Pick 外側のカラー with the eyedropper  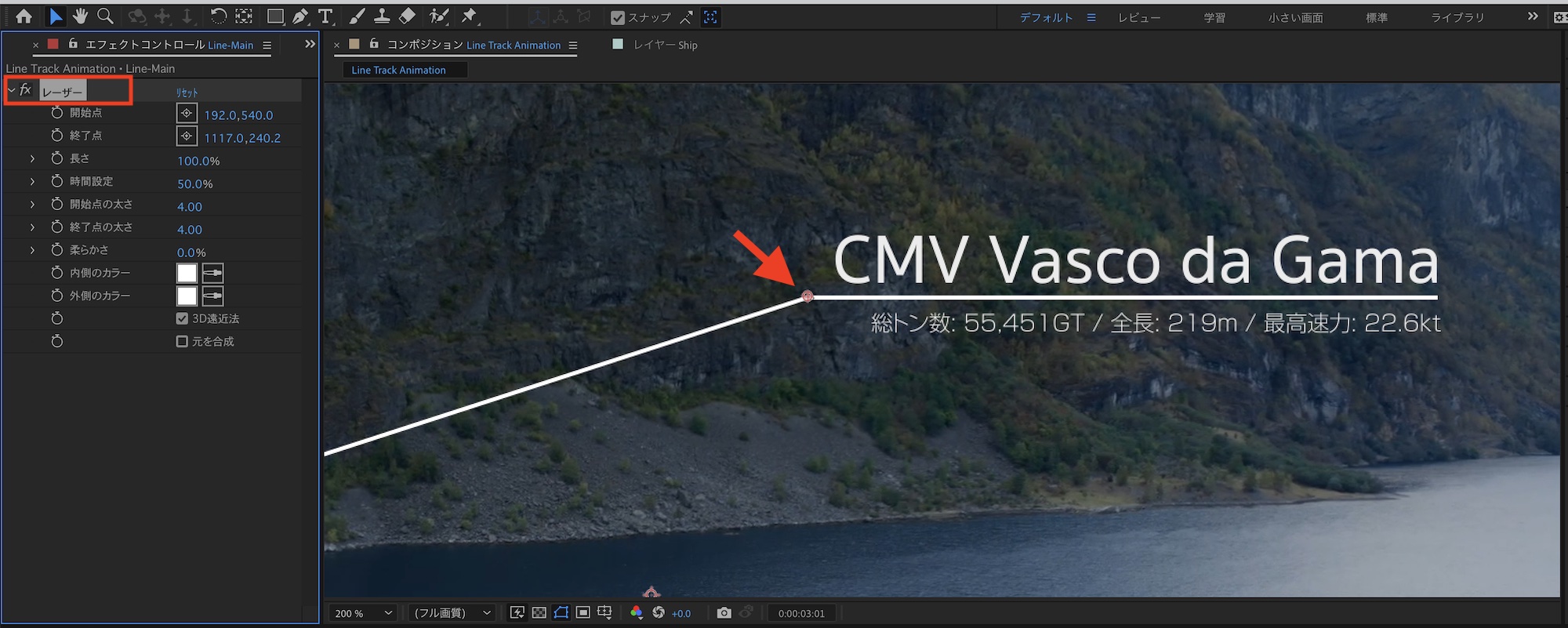point(212,296)
